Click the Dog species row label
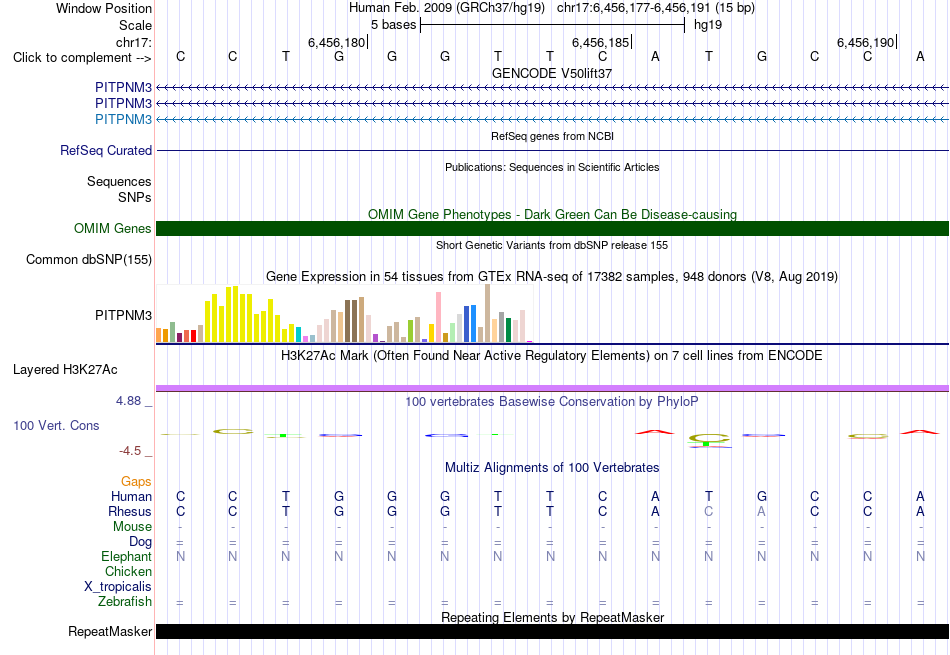The height and width of the screenshot is (655, 950). click(140, 542)
